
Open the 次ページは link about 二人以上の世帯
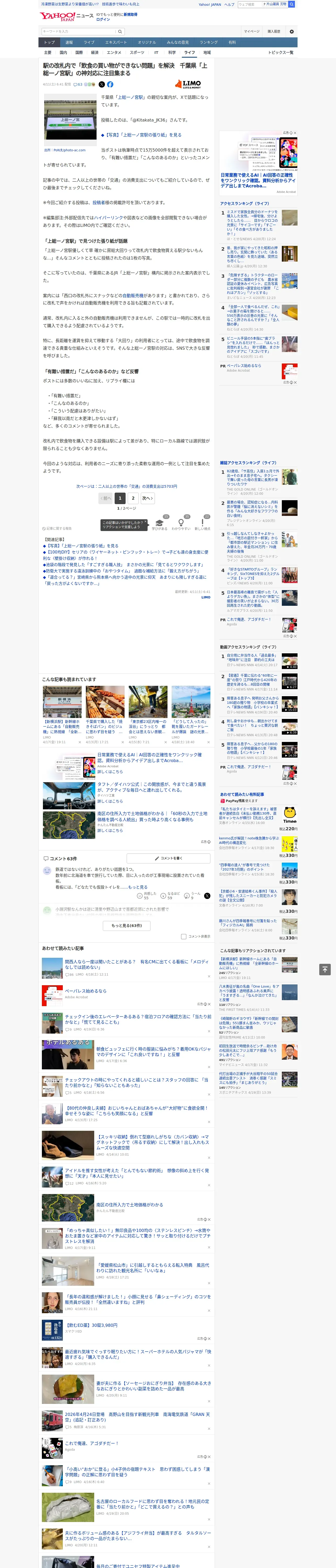[x=127, y=486]
